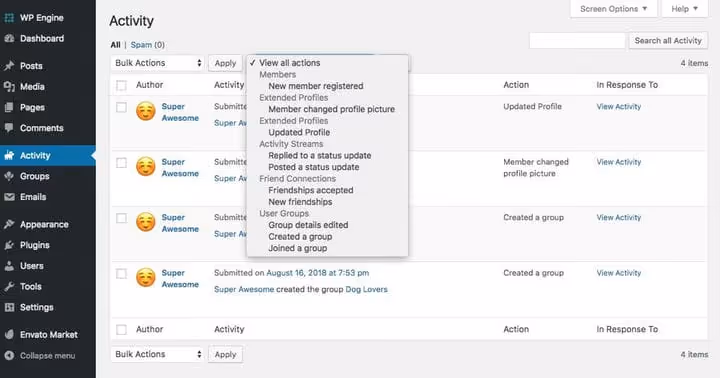Open View Activity for Member changed profile picture
This screenshot has height=378, width=720.
[x=619, y=162]
